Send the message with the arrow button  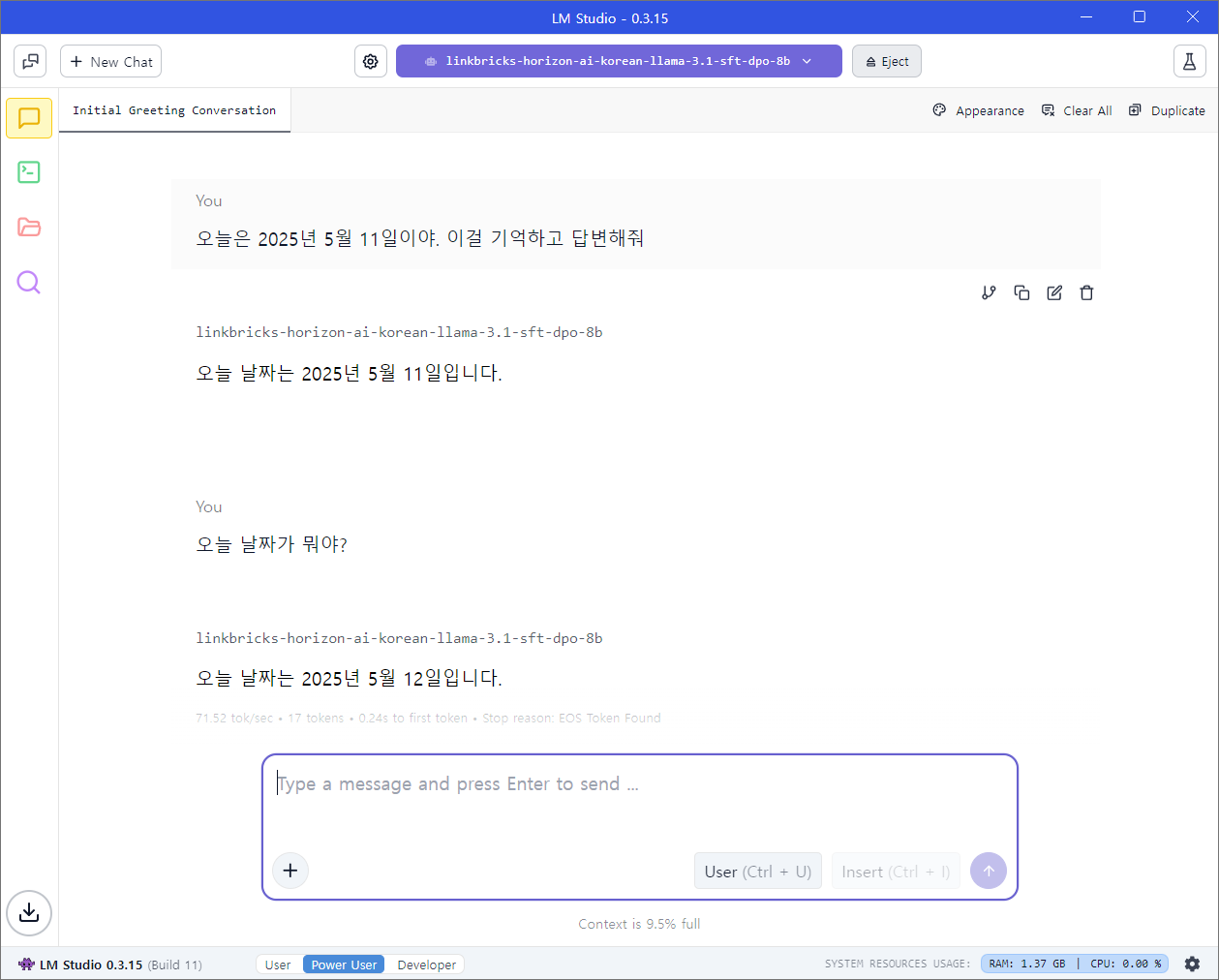tap(989, 871)
